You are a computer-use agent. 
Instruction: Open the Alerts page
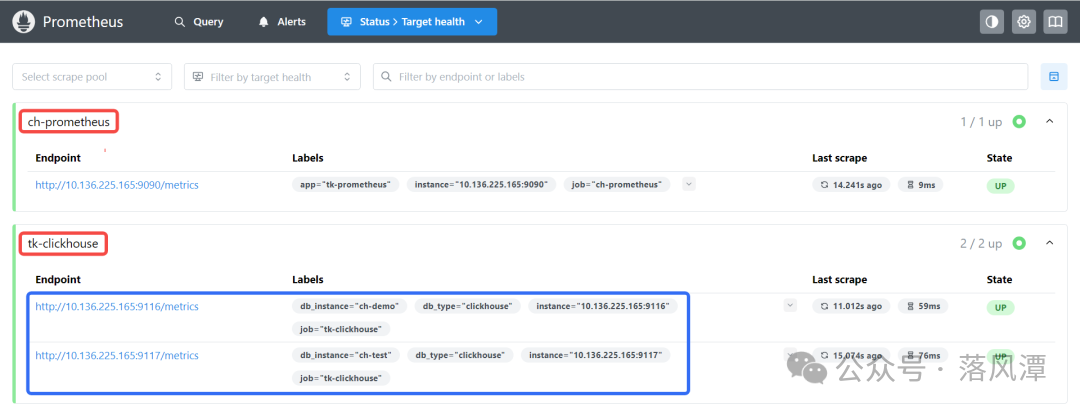click(x=282, y=21)
